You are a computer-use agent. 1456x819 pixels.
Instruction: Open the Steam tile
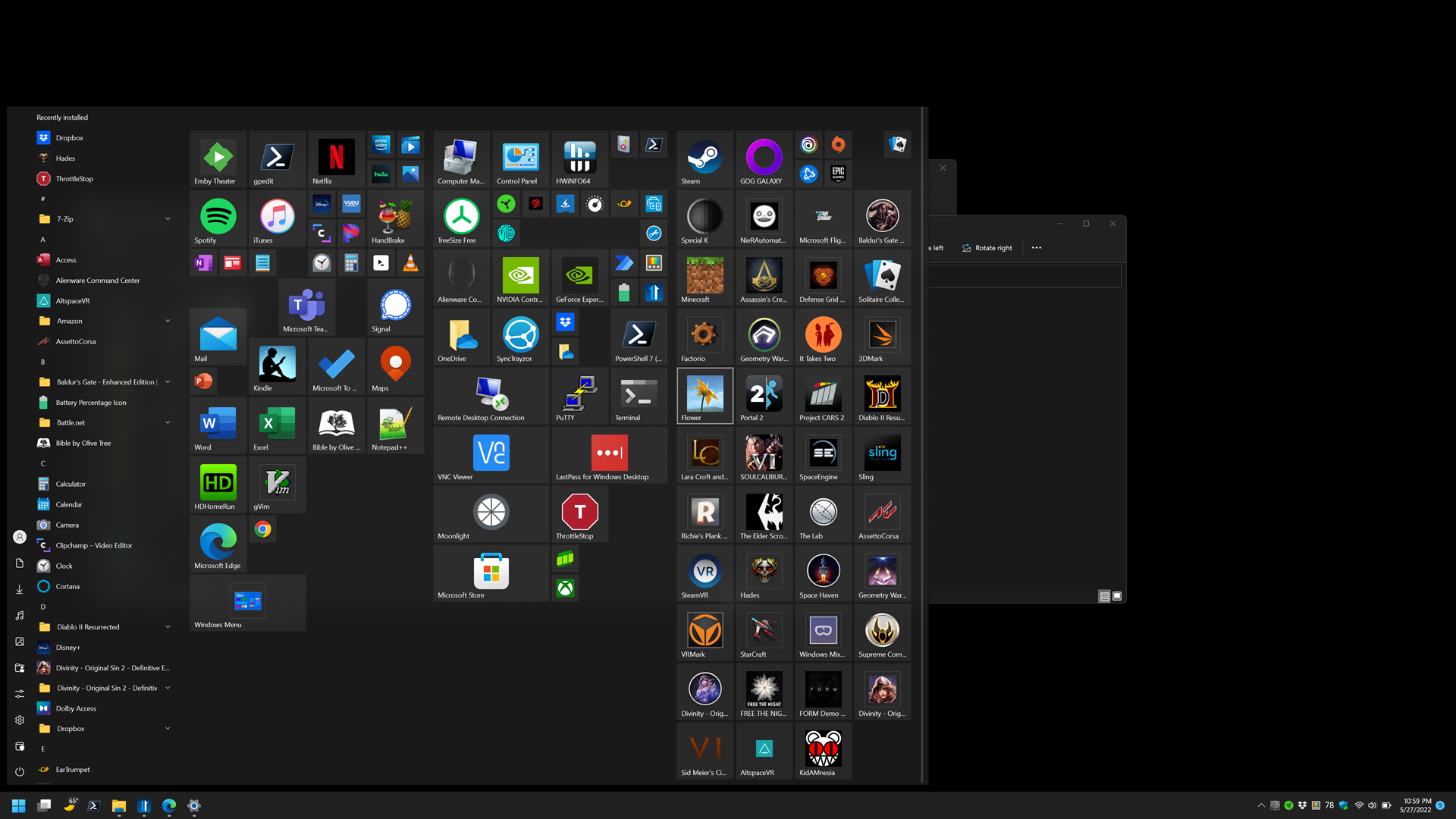705,158
